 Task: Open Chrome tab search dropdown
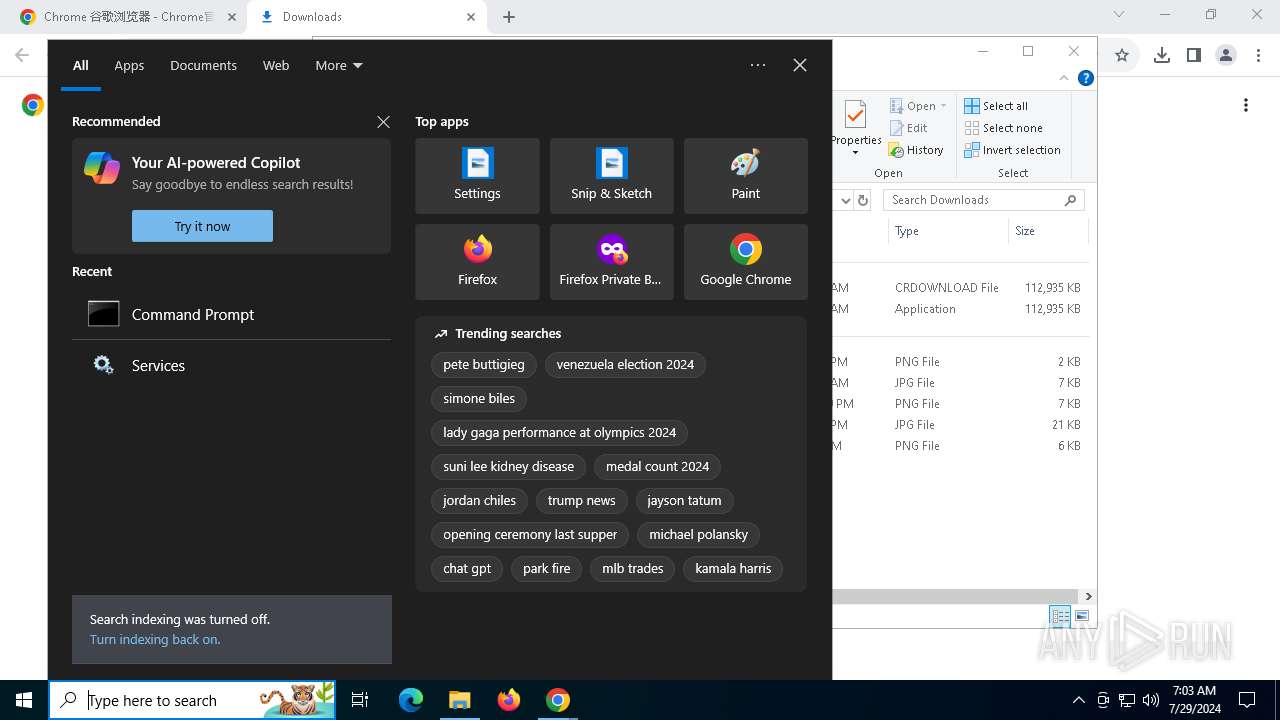point(1119,15)
